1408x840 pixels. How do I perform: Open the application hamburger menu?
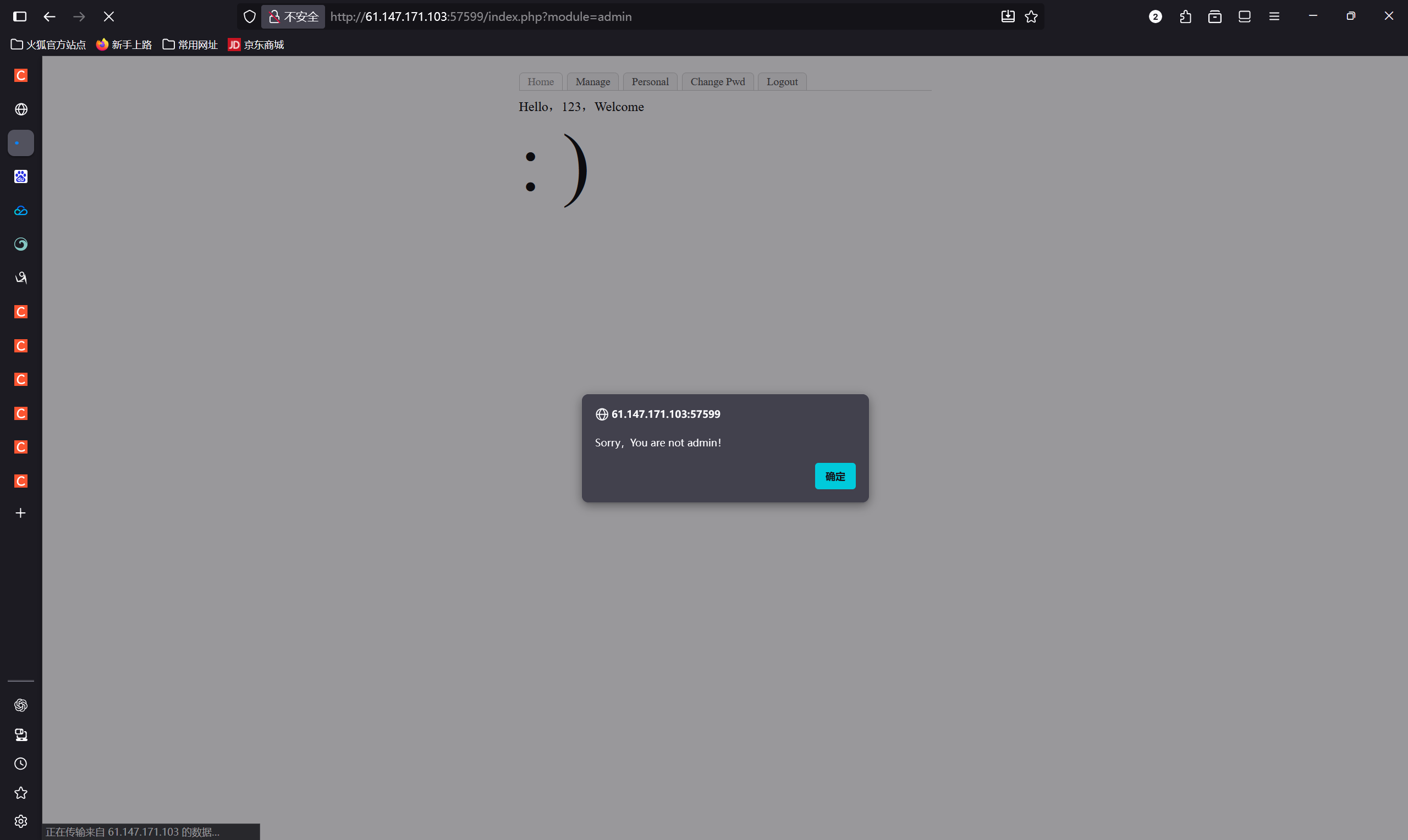point(1274,16)
